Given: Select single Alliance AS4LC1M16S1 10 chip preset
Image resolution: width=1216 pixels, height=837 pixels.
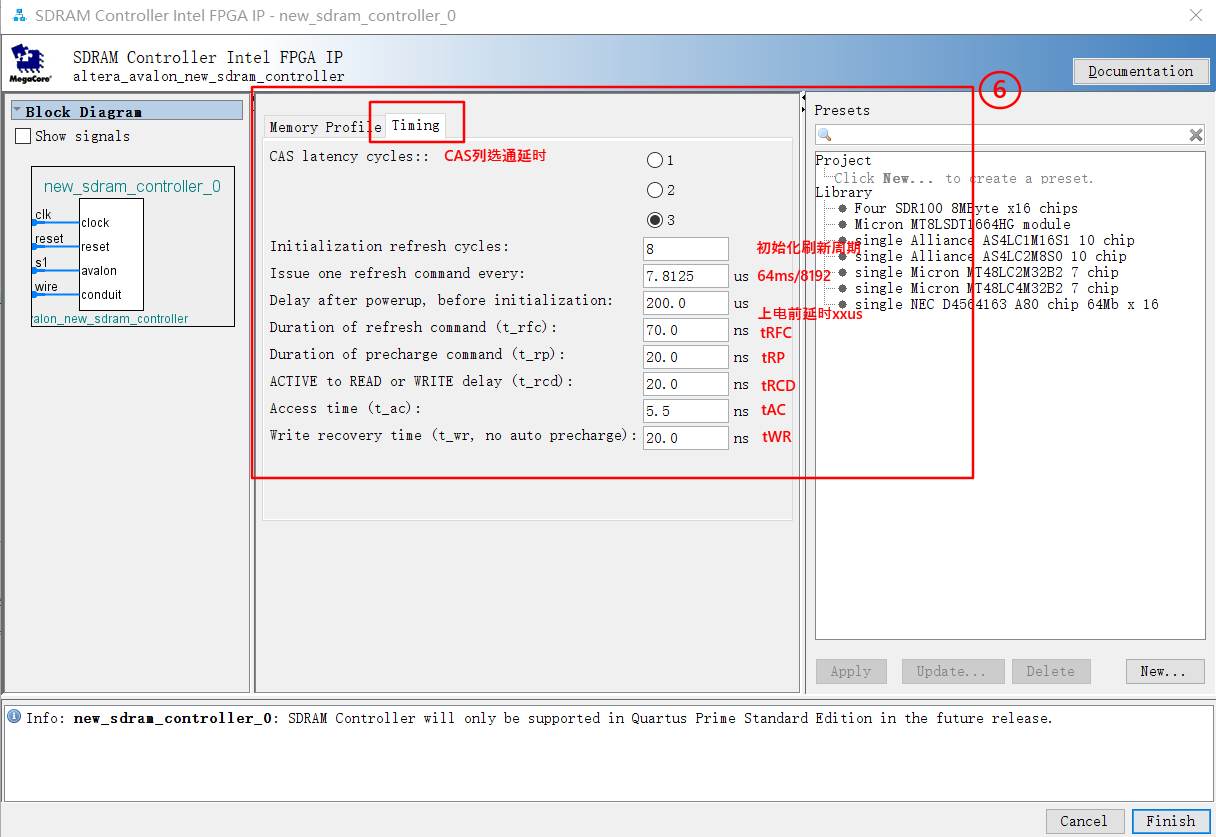Looking at the screenshot, I should 994,240.
